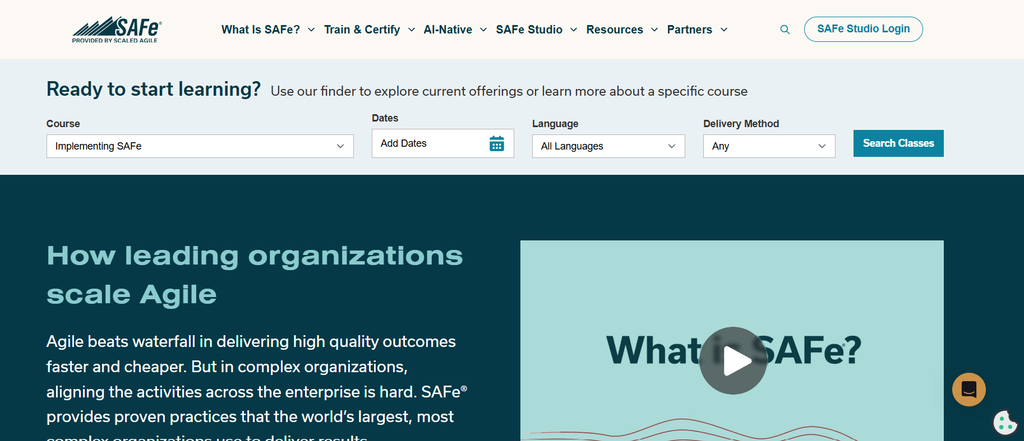Click the Delivery Method label
Screen dimensions: 1024x441
pyautogui.click(x=741, y=123)
